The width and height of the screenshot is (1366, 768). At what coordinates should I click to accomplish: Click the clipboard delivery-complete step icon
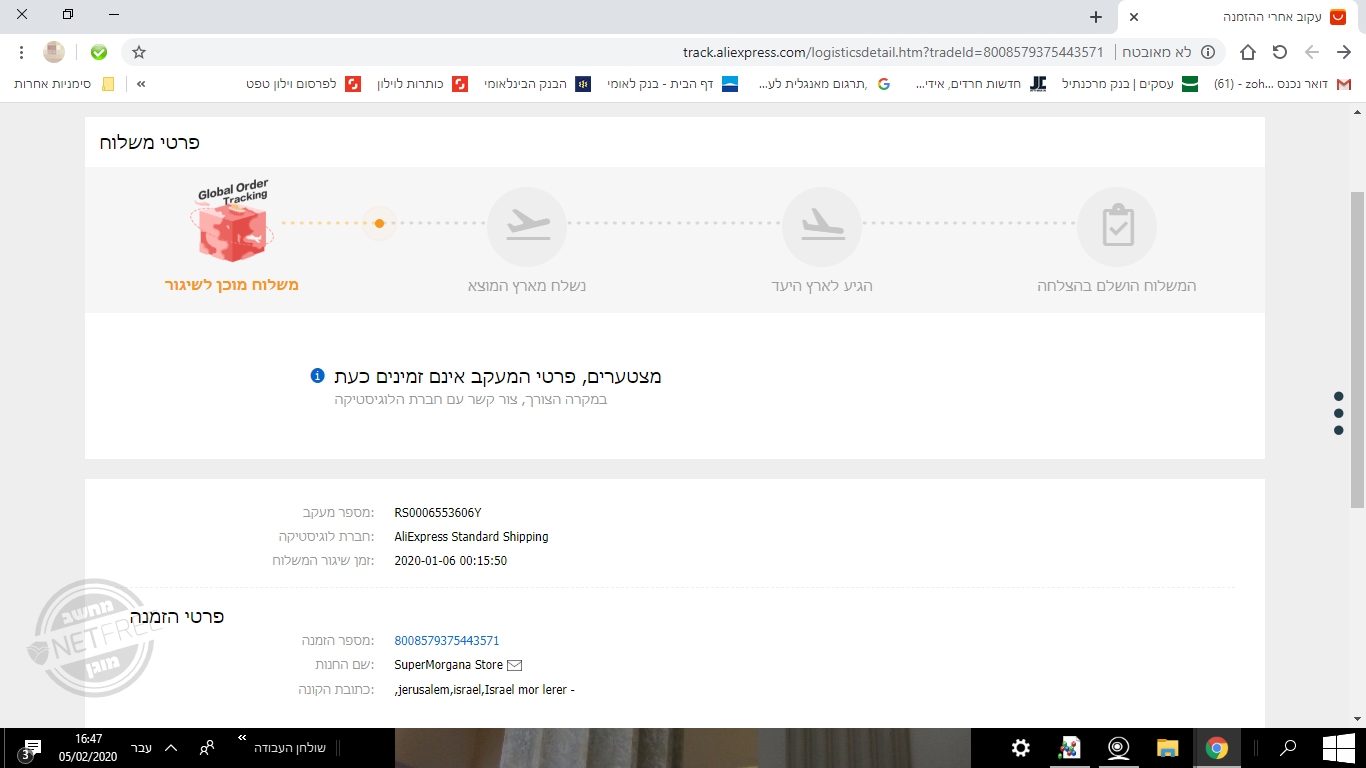pyautogui.click(x=1117, y=227)
